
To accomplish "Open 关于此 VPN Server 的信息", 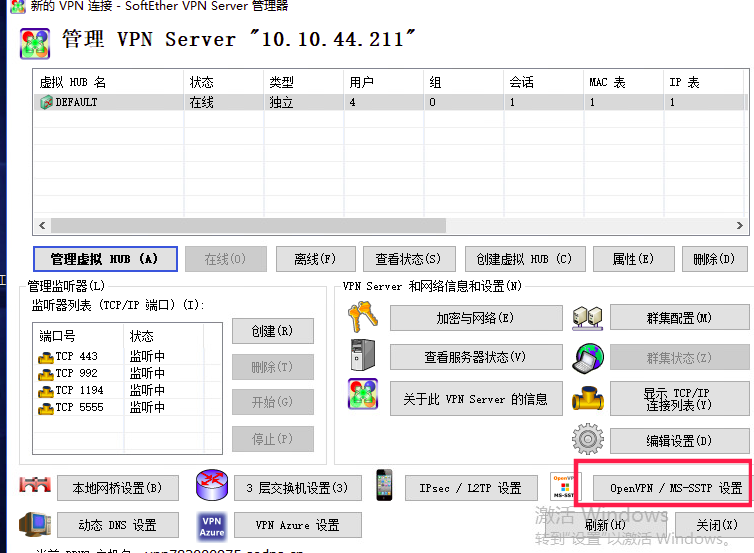I will coord(476,399).
